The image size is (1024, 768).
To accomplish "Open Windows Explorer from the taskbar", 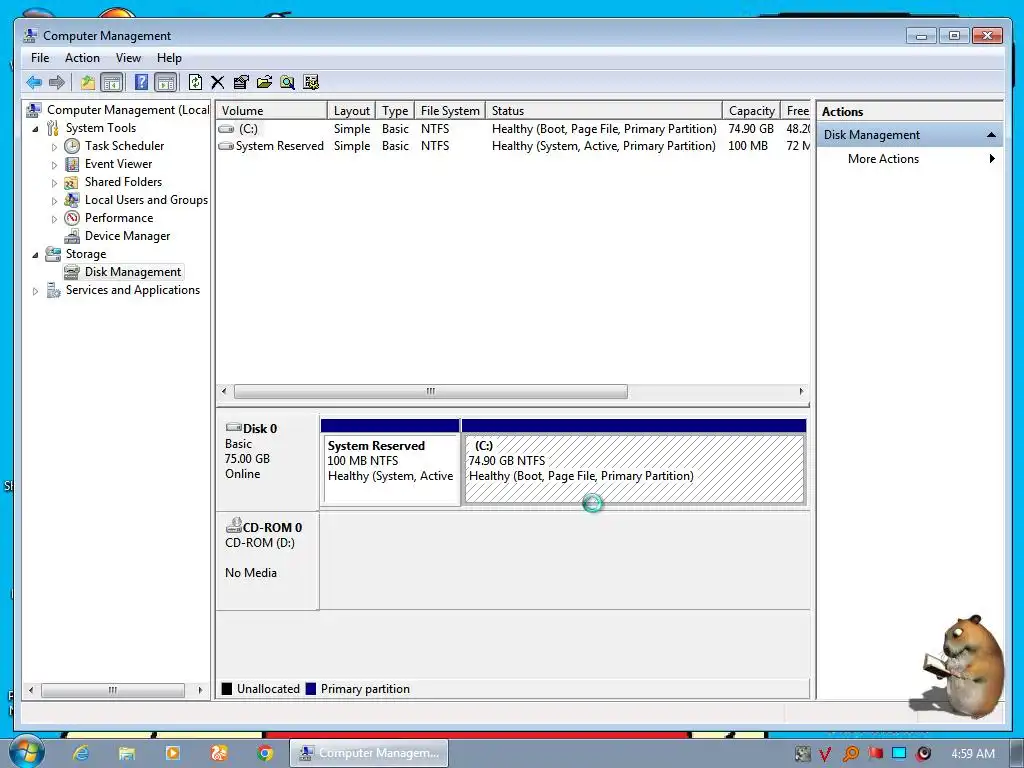I will pos(127,753).
